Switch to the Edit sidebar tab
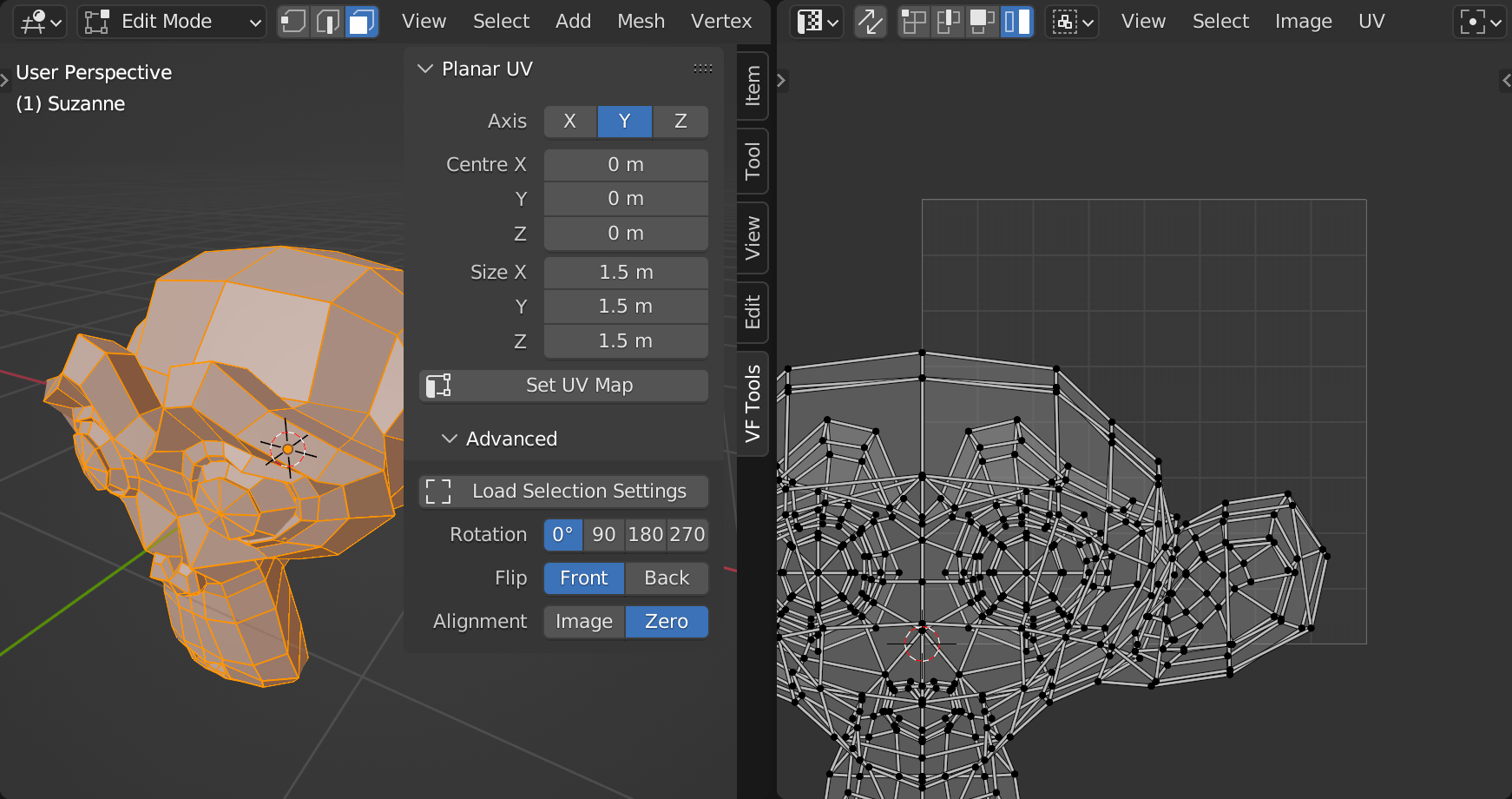 pos(753,312)
